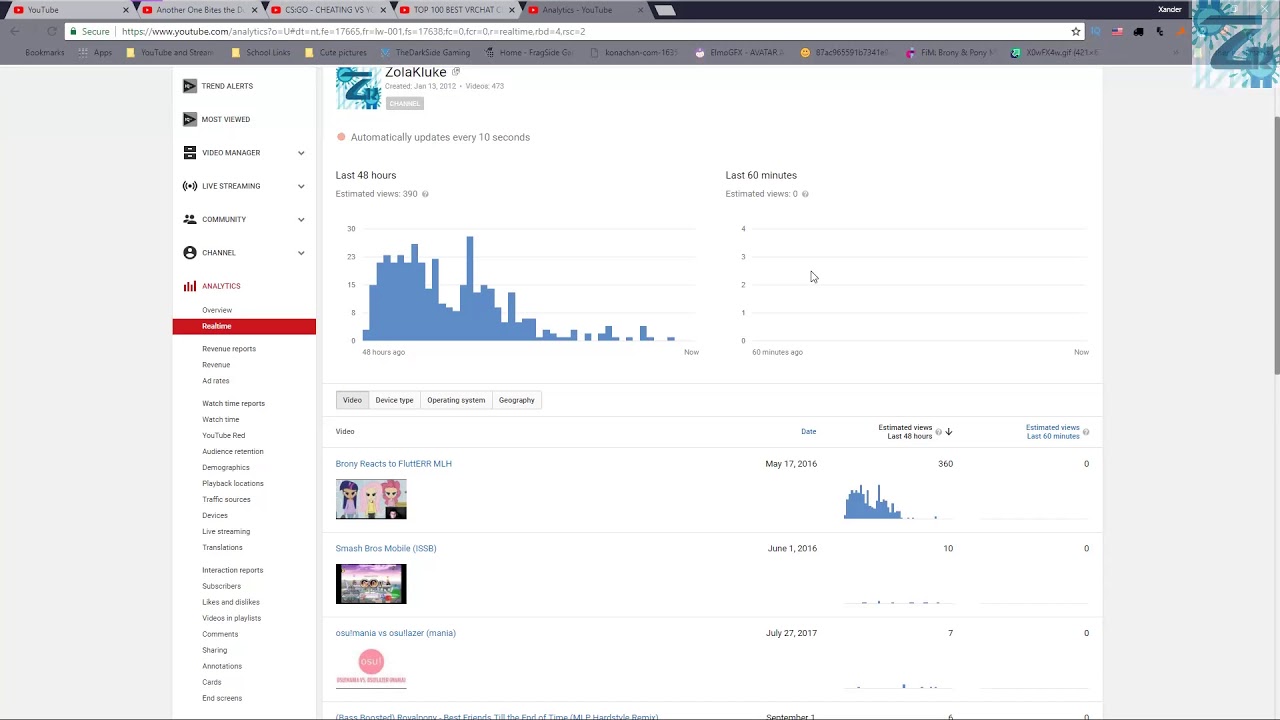Bookmark this page with the star icon

(1076, 32)
